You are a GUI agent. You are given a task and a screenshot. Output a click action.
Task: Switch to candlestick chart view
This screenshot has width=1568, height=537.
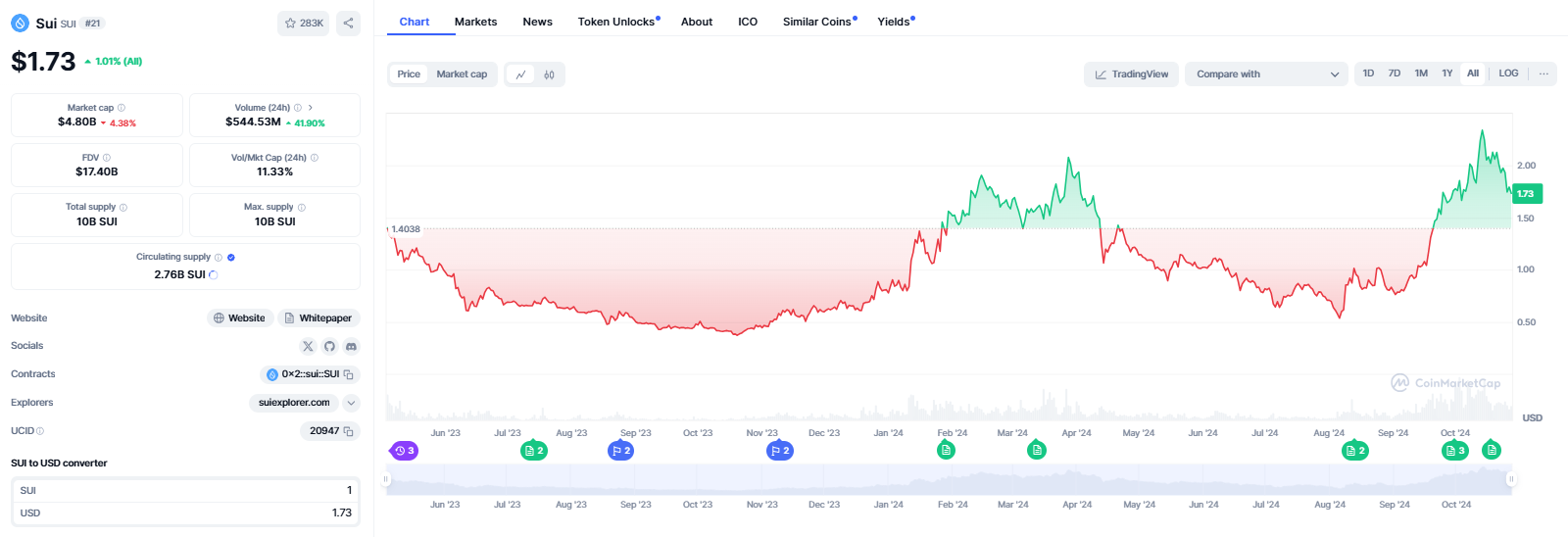point(550,74)
